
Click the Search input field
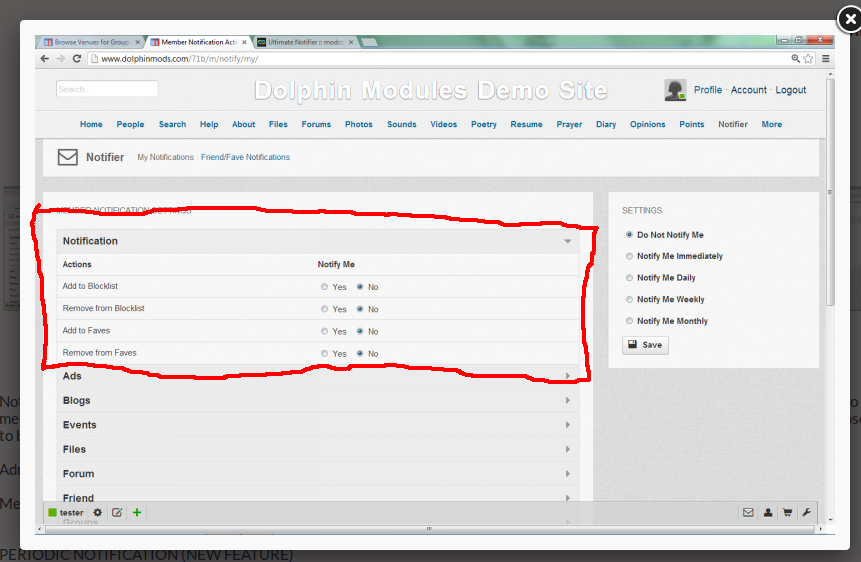pos(107,89)
